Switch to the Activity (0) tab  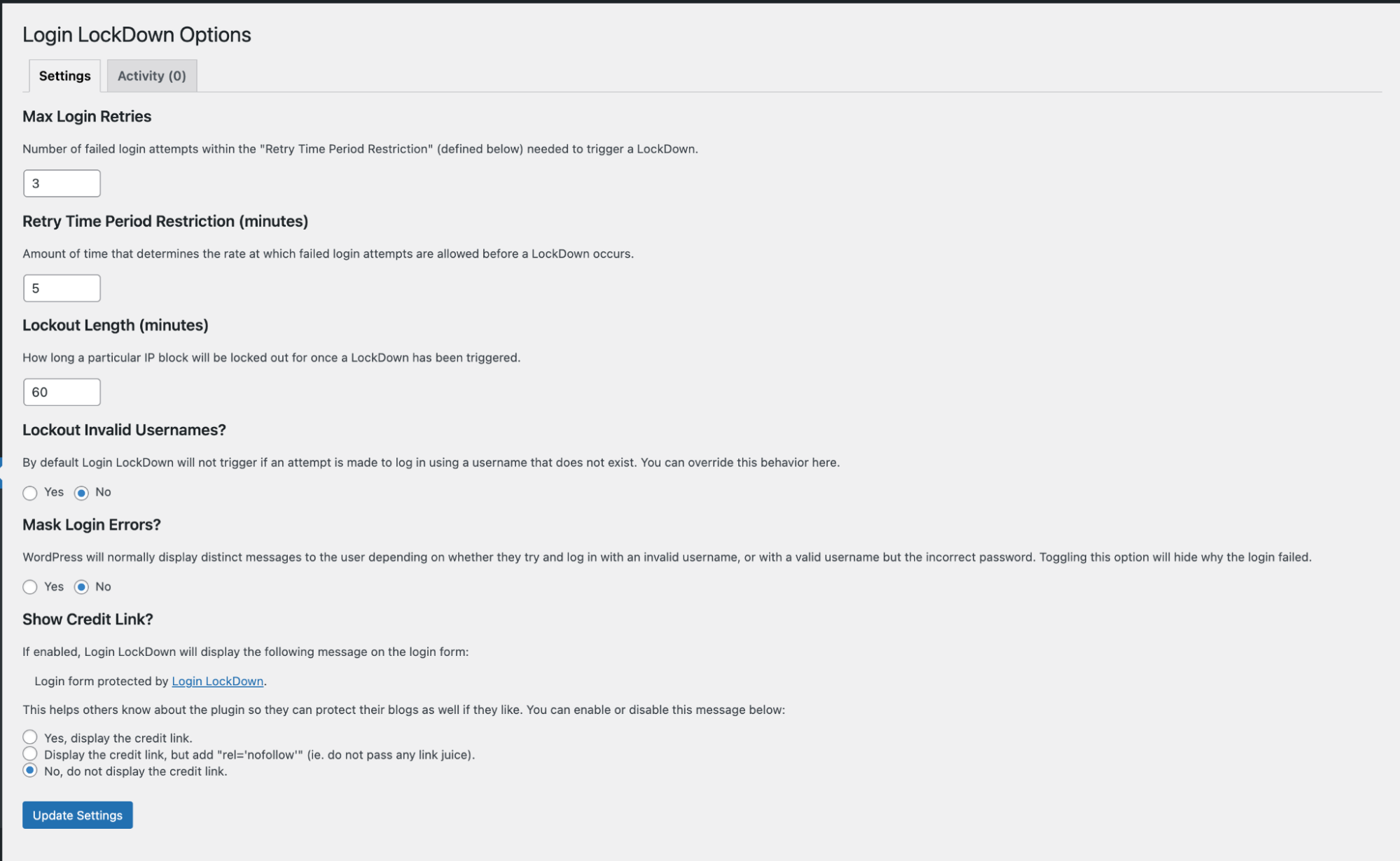coord(152,76)
